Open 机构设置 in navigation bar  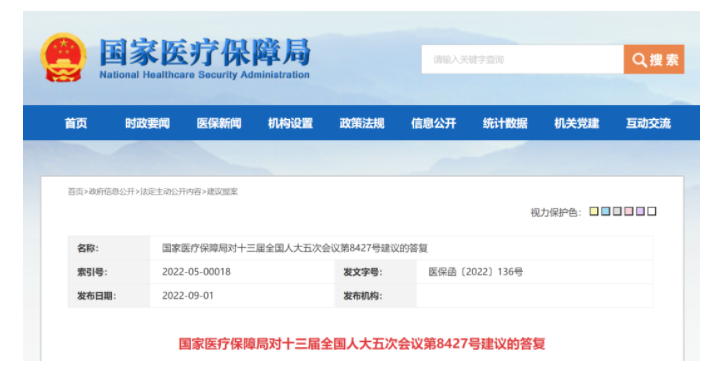[290, 123]
